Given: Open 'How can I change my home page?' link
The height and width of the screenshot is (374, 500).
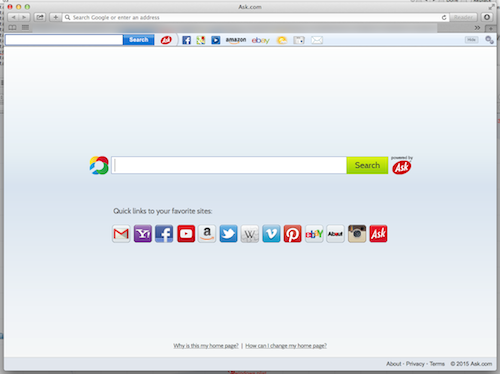Looking at the screenshot, I should (286, 346).
